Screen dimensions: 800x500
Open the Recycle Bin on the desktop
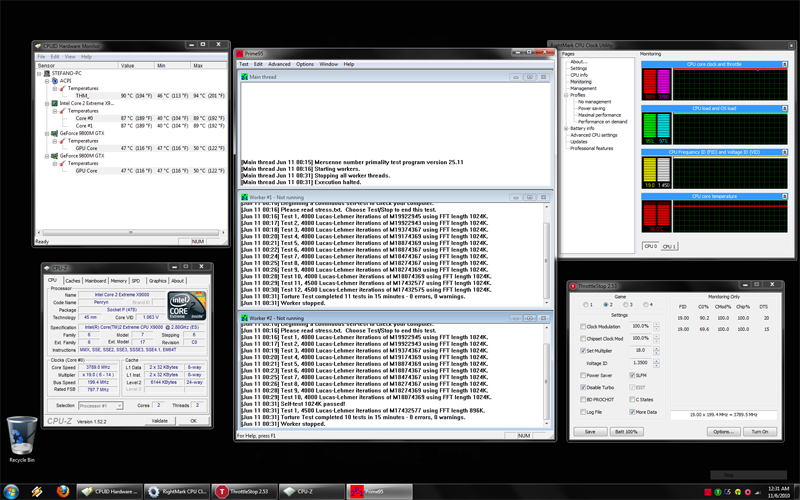21,438
